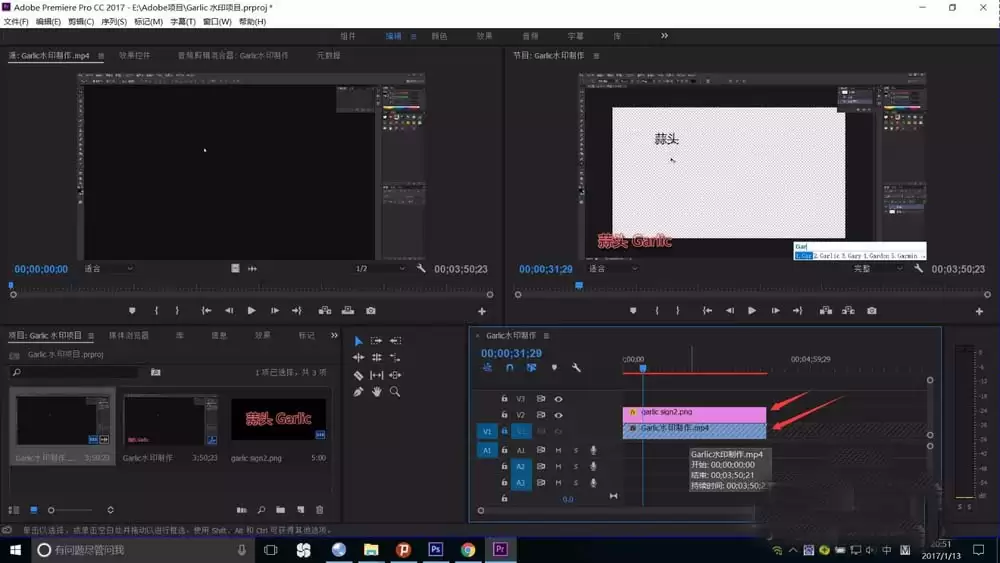The width and height of the screenshot is (1000, 563).
Task: Select the Razor tool in tools panel
Action: [x=358, y=375]
